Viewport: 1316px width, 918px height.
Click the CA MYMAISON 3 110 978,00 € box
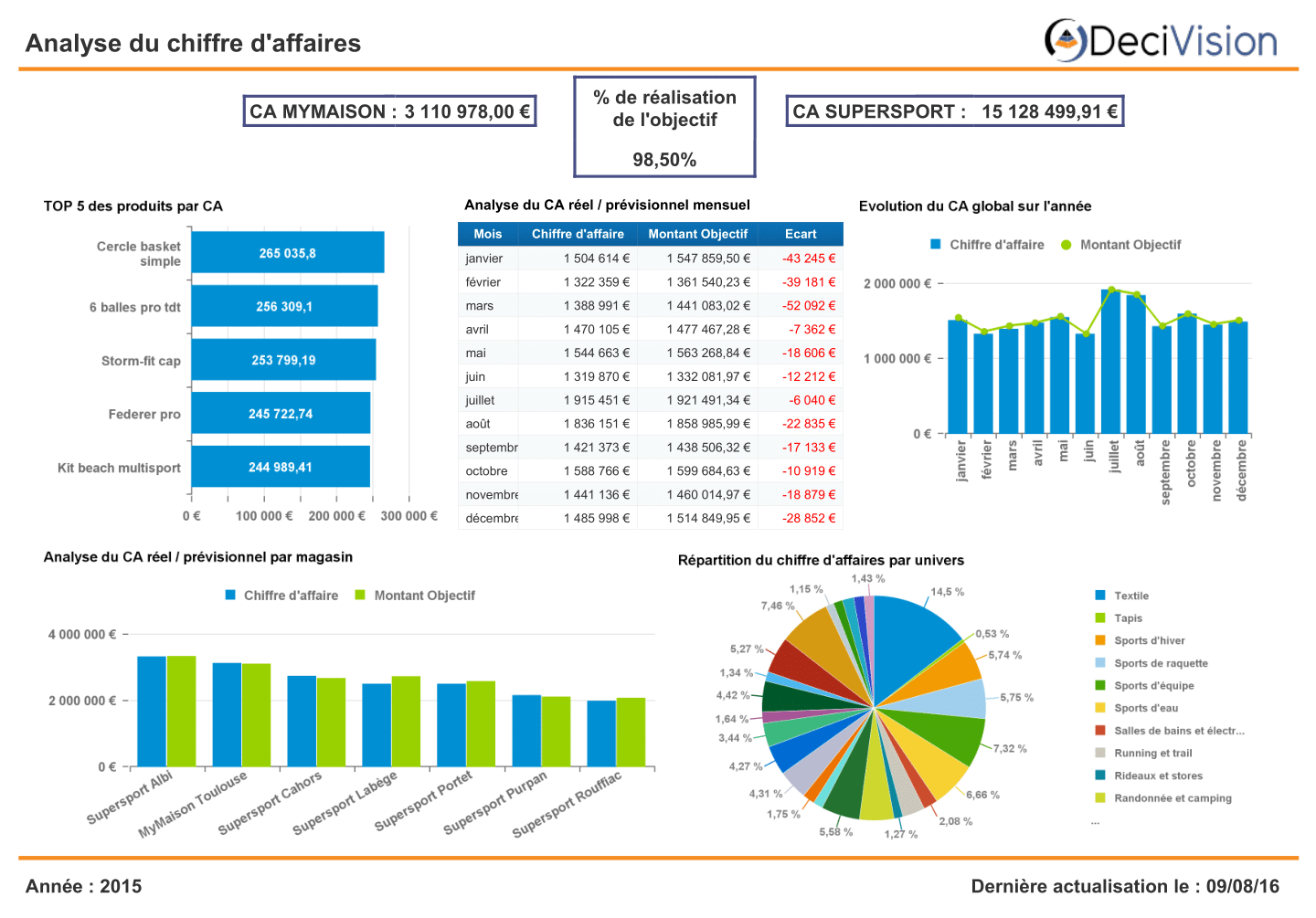[389, 111]
